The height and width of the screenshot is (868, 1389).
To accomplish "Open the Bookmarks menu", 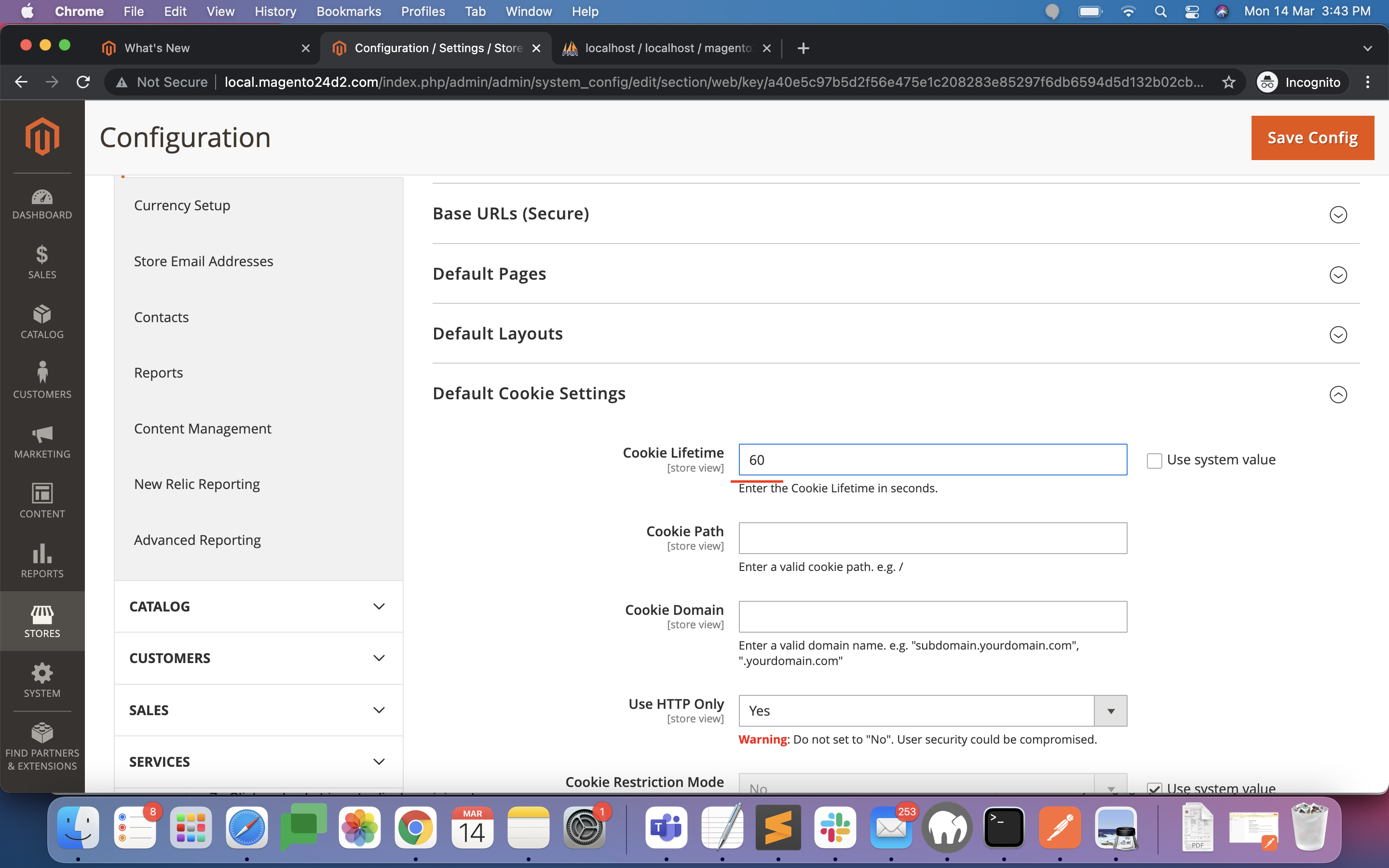I will point(348,12).
